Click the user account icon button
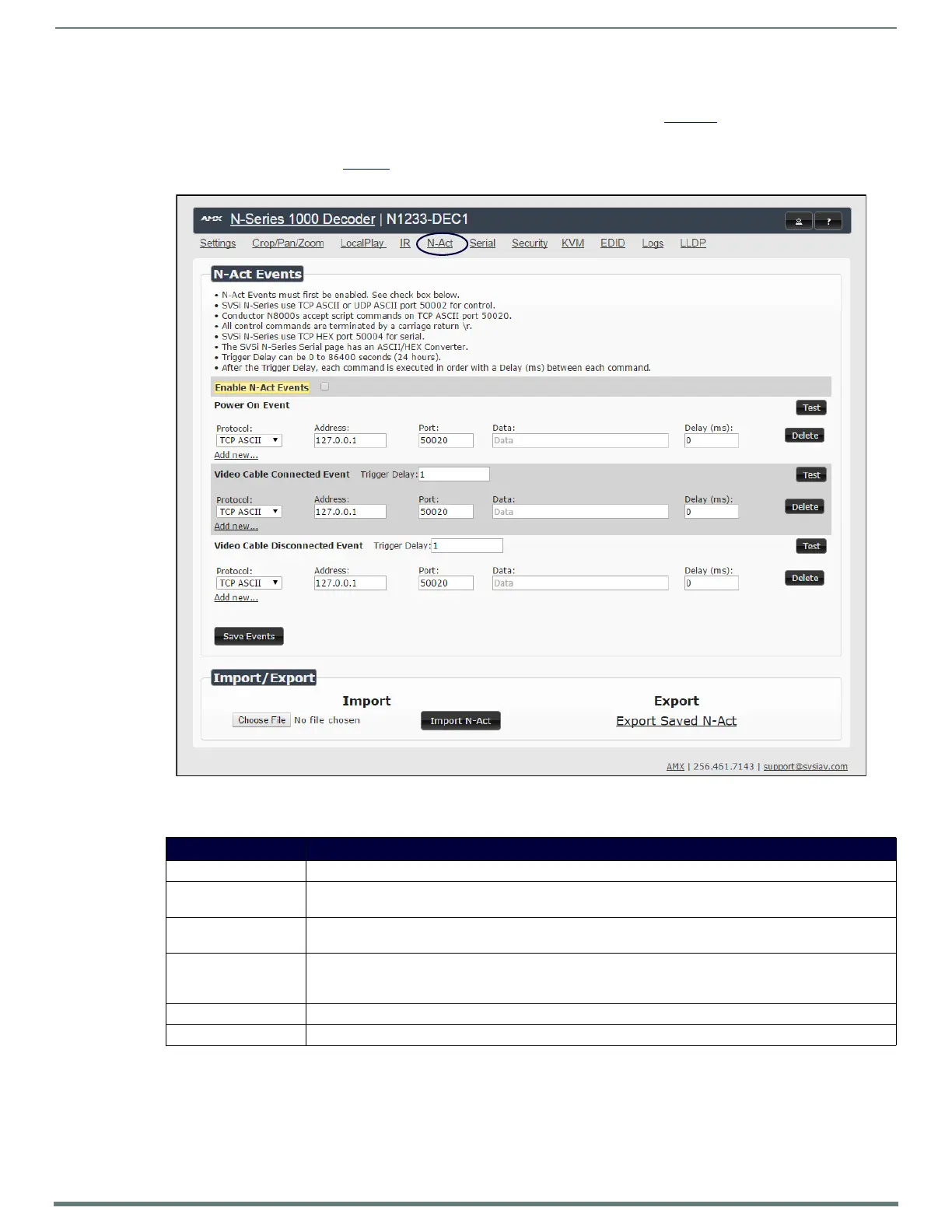 (x=799, y=222)
